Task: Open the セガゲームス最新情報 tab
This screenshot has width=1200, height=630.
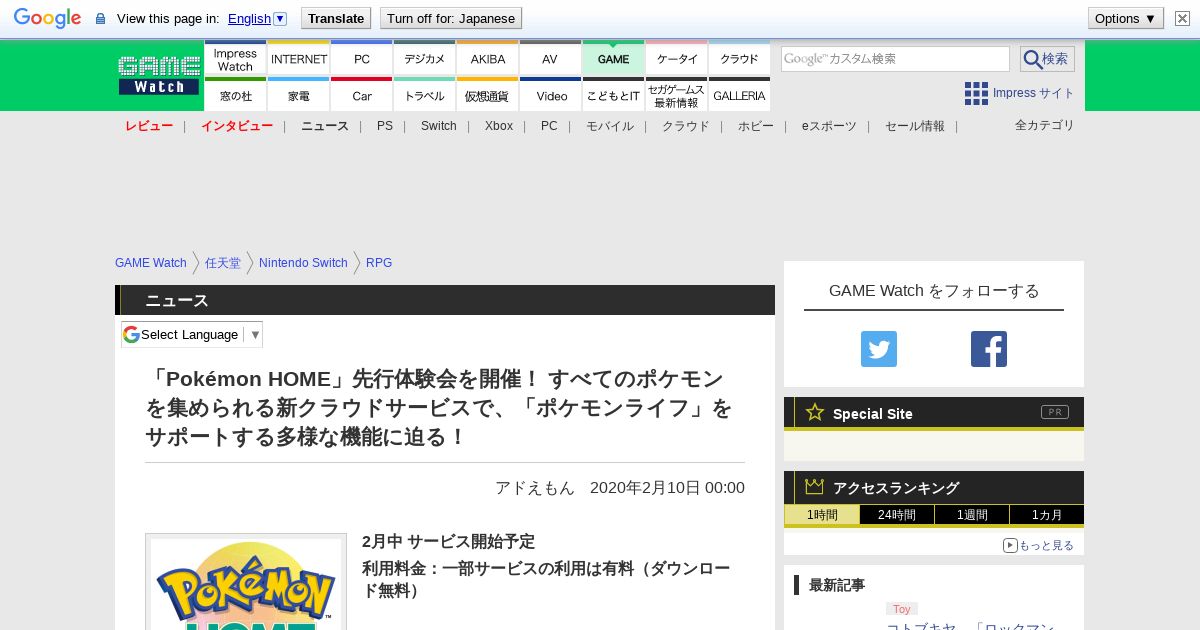Action: (x=677, y=95)
